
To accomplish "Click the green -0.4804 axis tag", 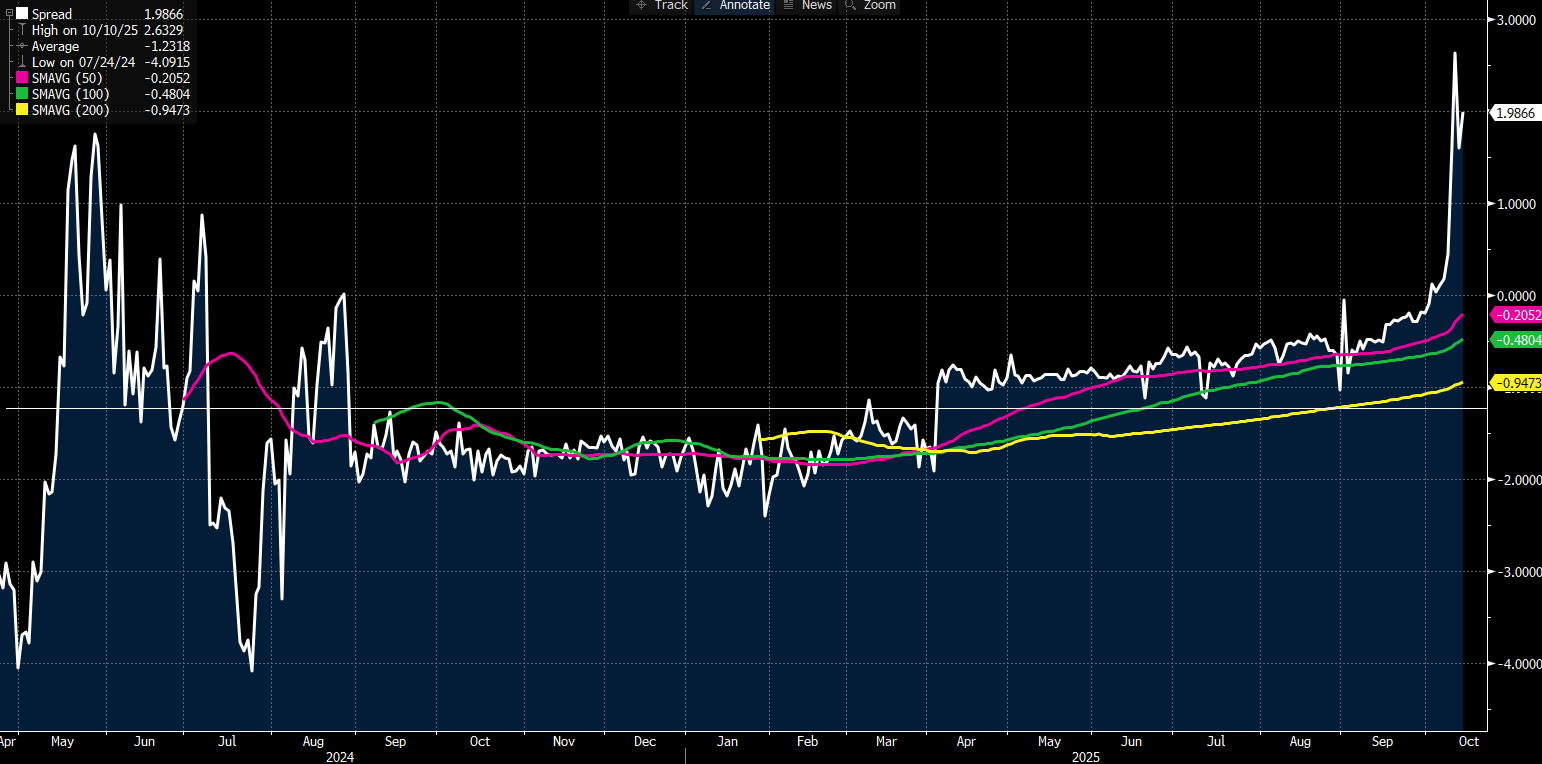I will coord(1518,340).
